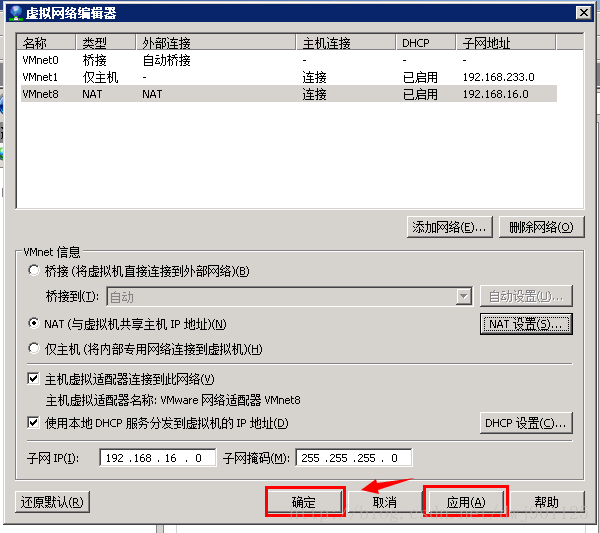Open 自动设置 button

[x=526, y=296]
